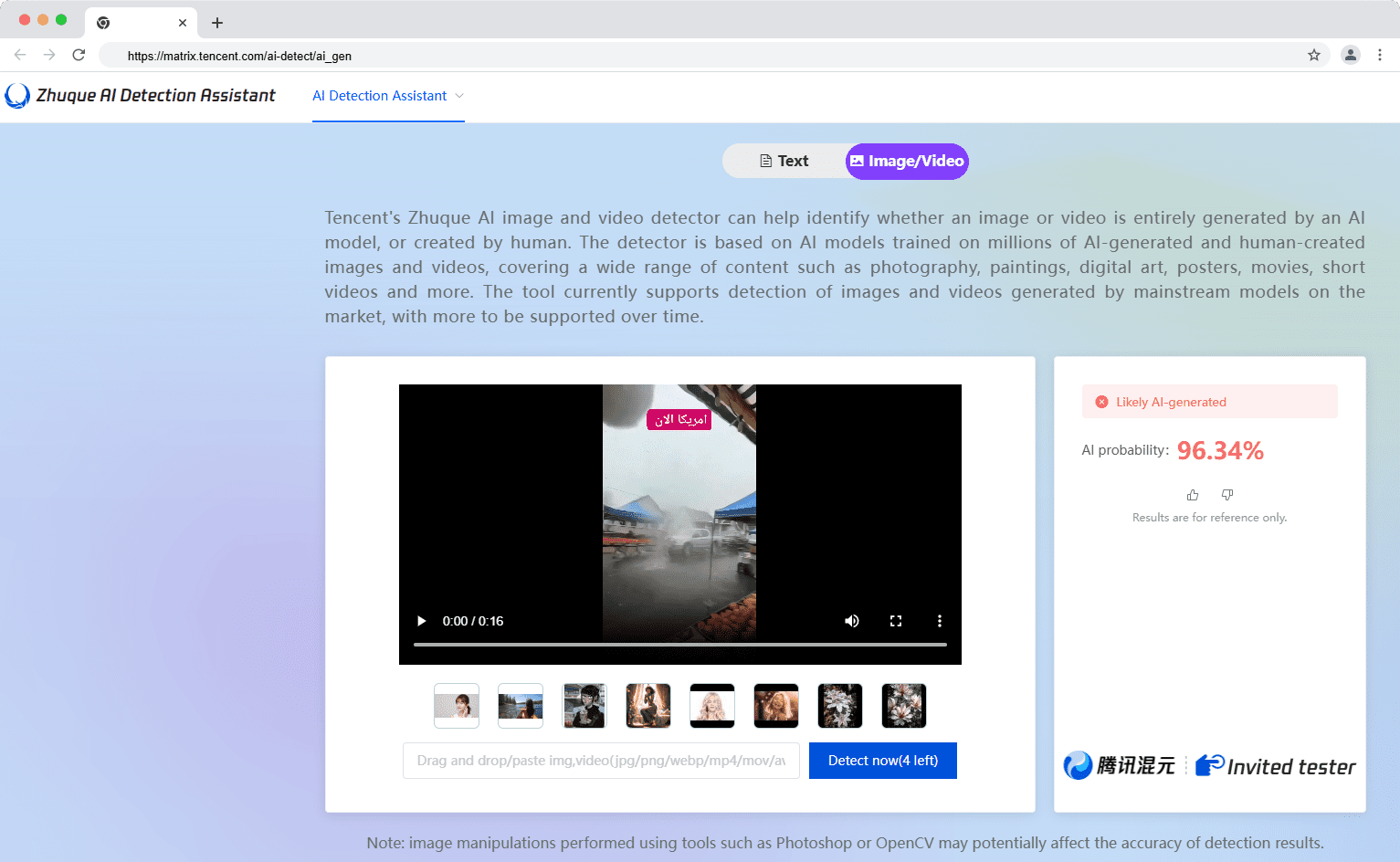Click the Zhuque AI Detection Assistant logo
The height and width of the screenshot is (862, 1400).
coord(141,96)
